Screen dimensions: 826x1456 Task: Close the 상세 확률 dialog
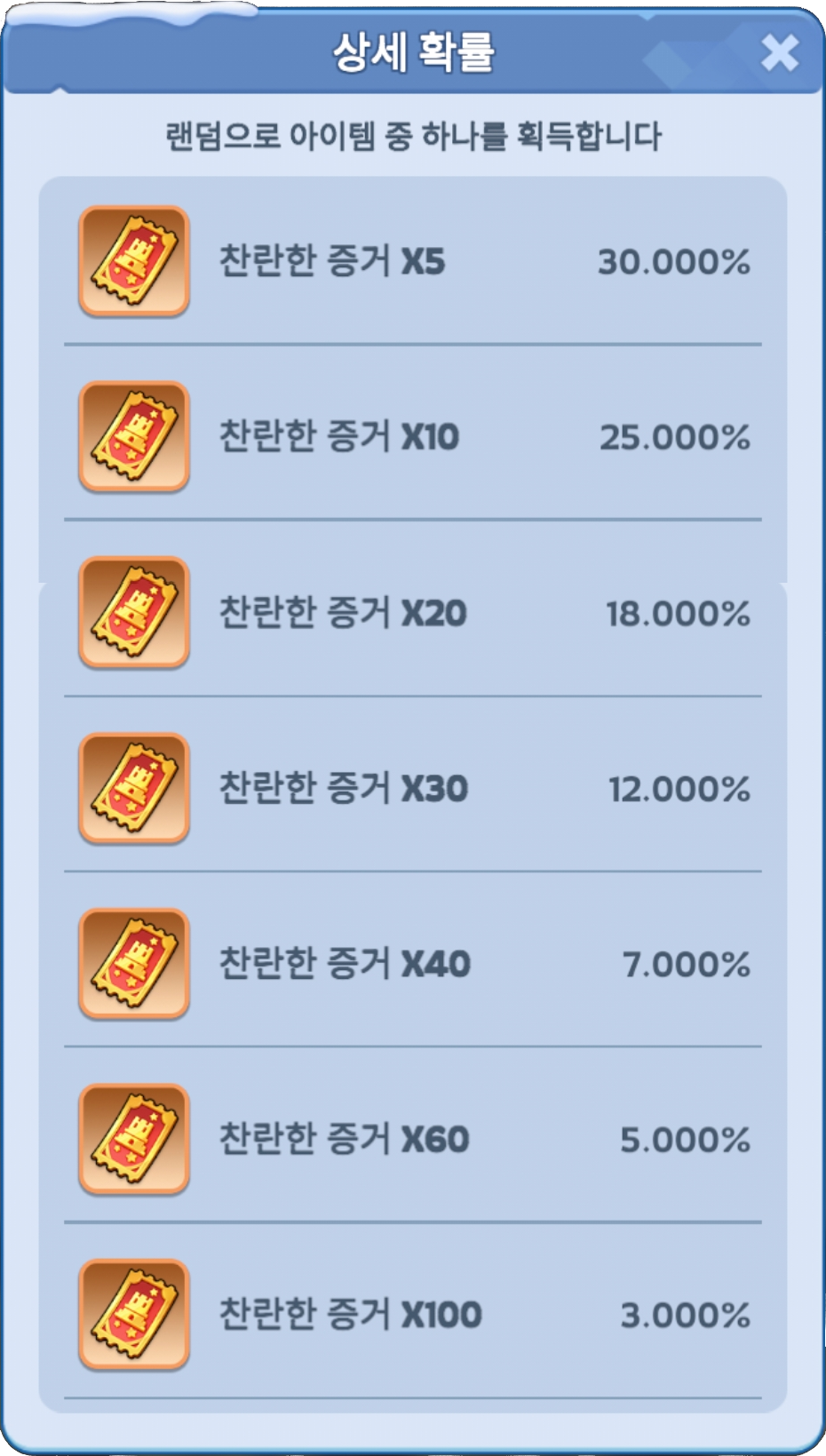(779, 53)
